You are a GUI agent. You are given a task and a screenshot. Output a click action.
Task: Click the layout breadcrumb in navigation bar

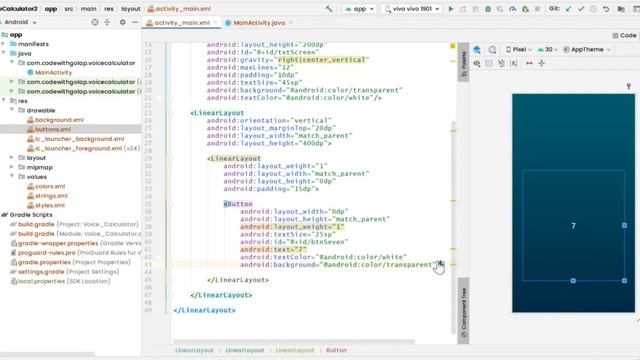[131, 9]
